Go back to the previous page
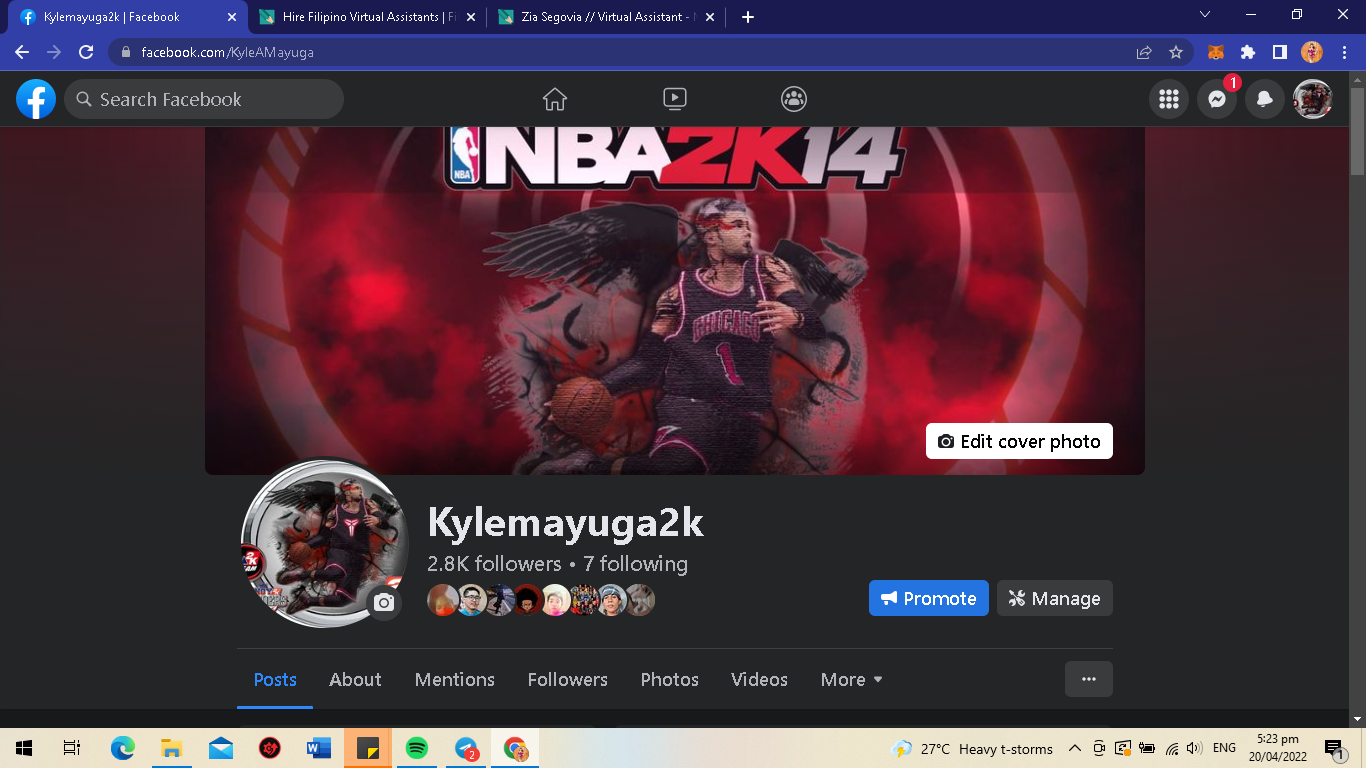This screenshot has width=1366, height=768. tap(22, 52)
